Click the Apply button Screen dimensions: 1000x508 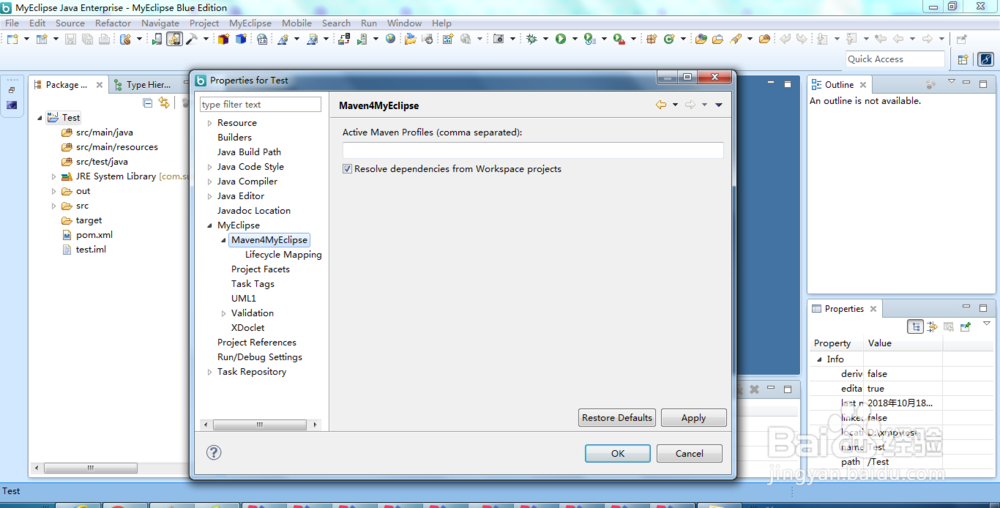(693, 417)
